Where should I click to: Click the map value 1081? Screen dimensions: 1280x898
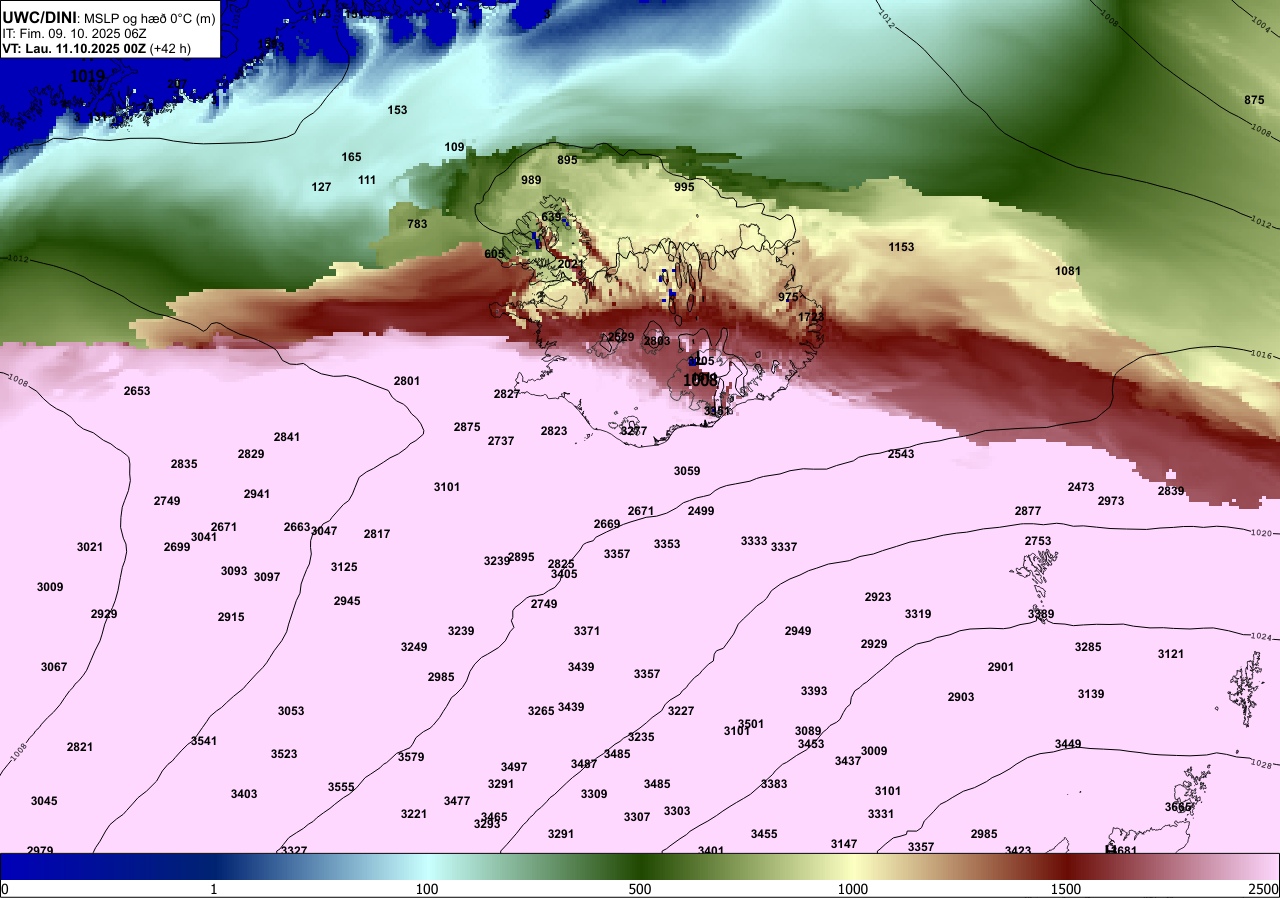pos(1068,271)
